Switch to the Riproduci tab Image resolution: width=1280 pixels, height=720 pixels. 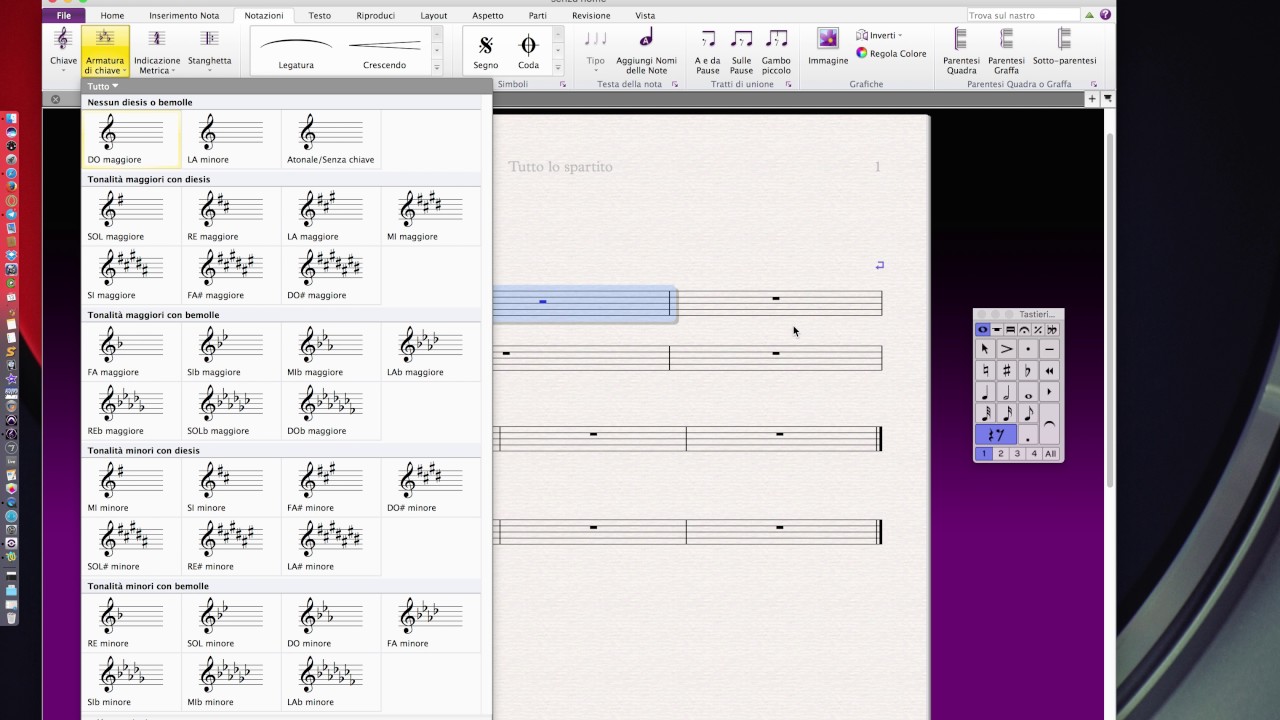pyautogui.click(x=376, y=16)
